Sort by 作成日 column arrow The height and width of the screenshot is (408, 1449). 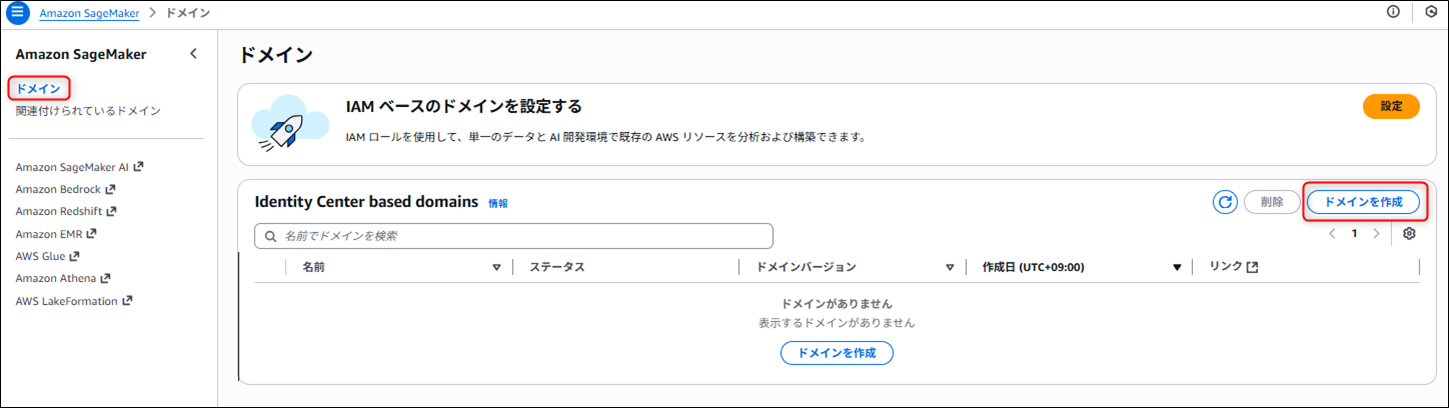[x=1176, y=267]
